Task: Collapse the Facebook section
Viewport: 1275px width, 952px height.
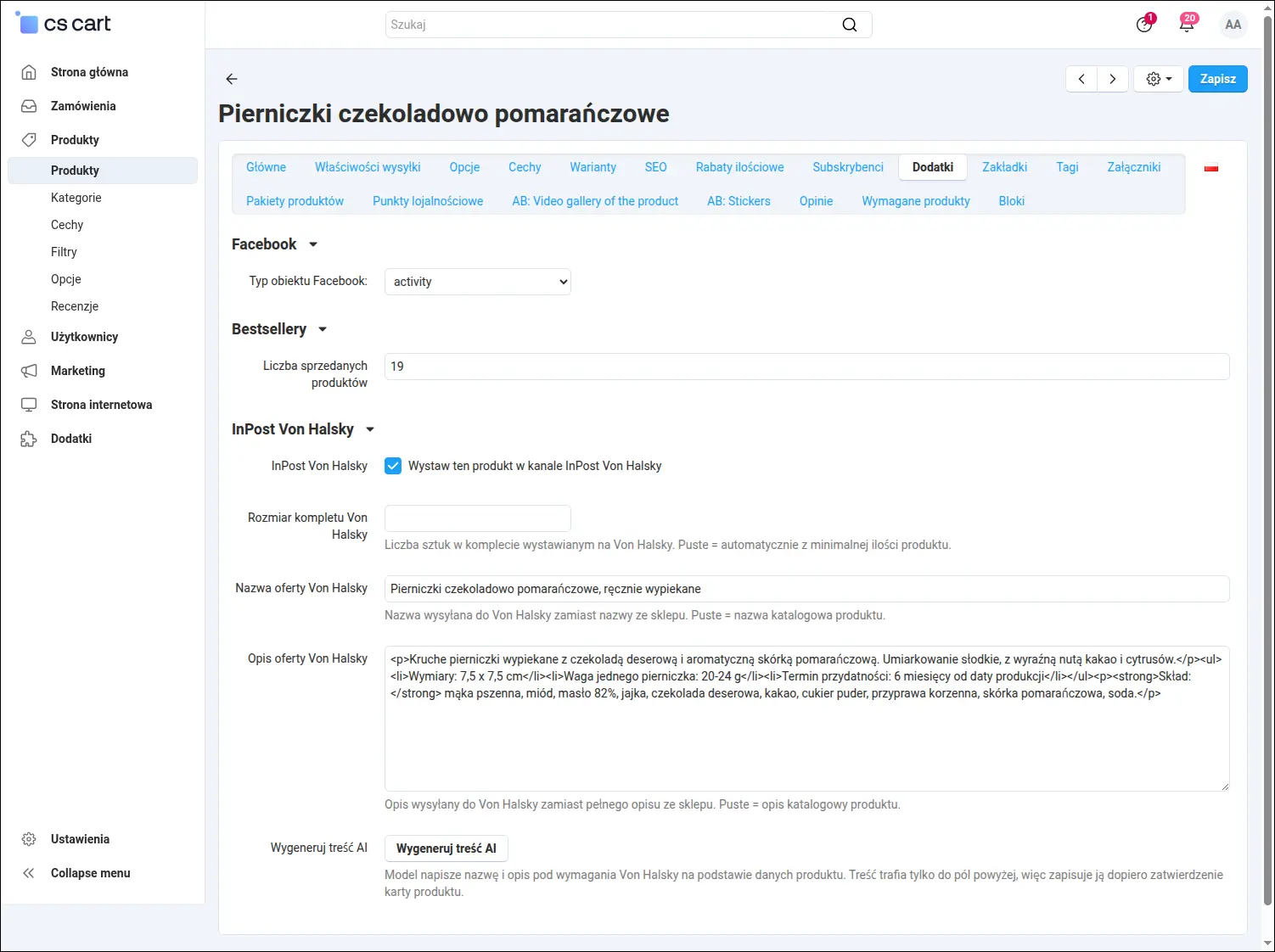Action: [313, 244]
